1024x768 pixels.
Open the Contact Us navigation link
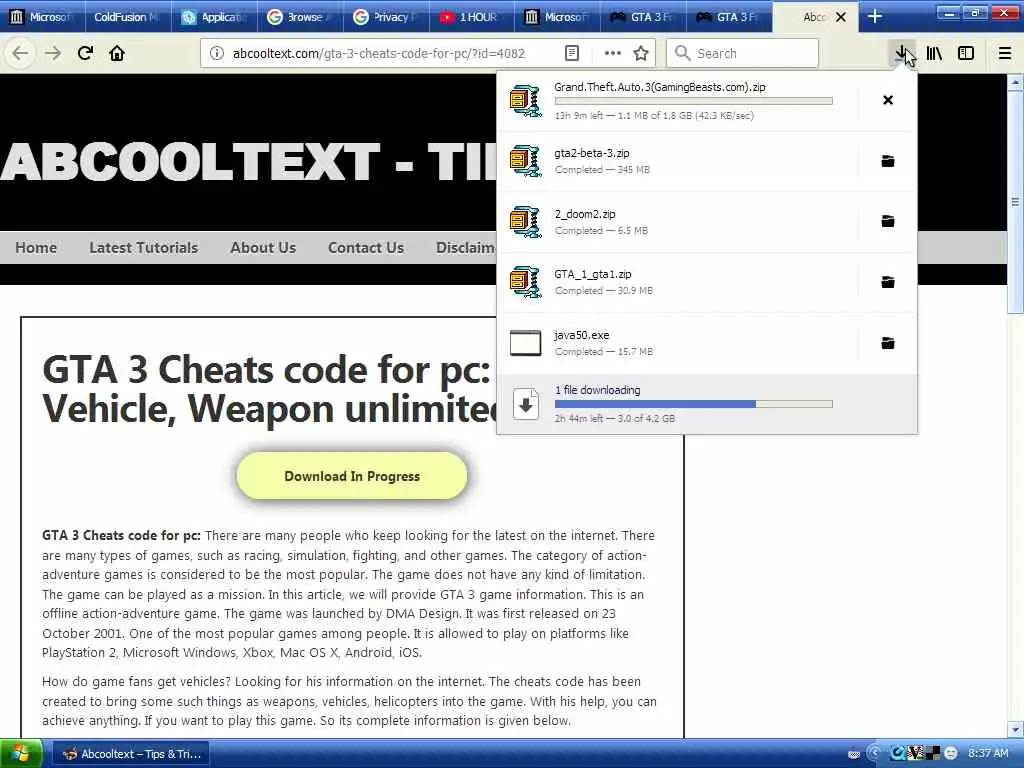pyautogui.click(x=366, y=248)
